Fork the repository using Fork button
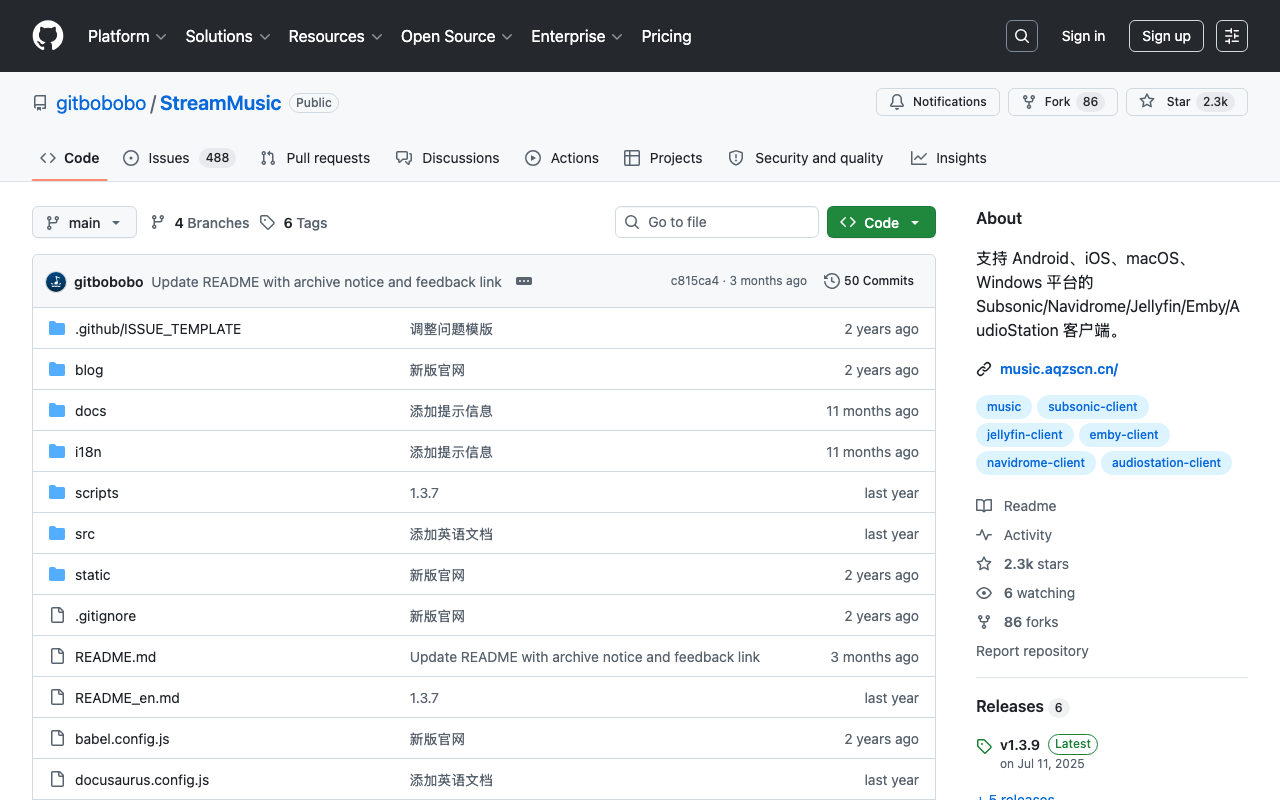This screenshot has width=1280, height=800. (x=1063, y=102)
